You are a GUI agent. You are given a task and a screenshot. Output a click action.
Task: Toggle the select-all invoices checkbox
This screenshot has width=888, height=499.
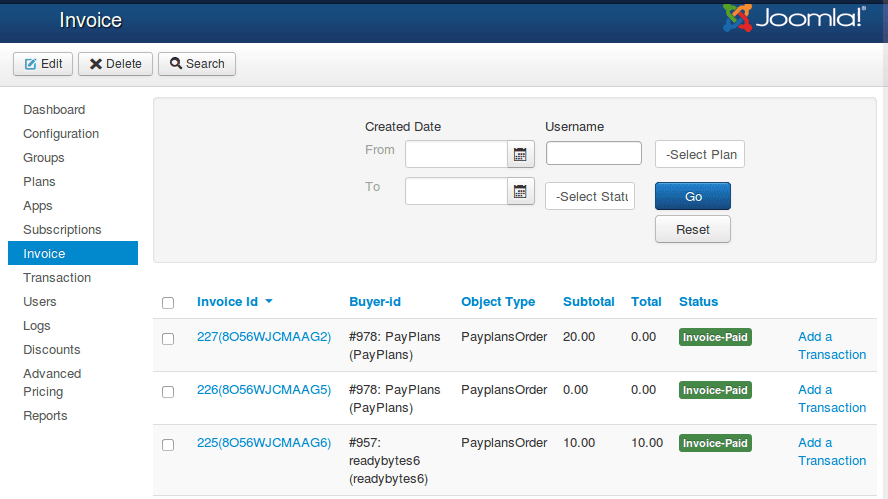[x=168, y=303]
